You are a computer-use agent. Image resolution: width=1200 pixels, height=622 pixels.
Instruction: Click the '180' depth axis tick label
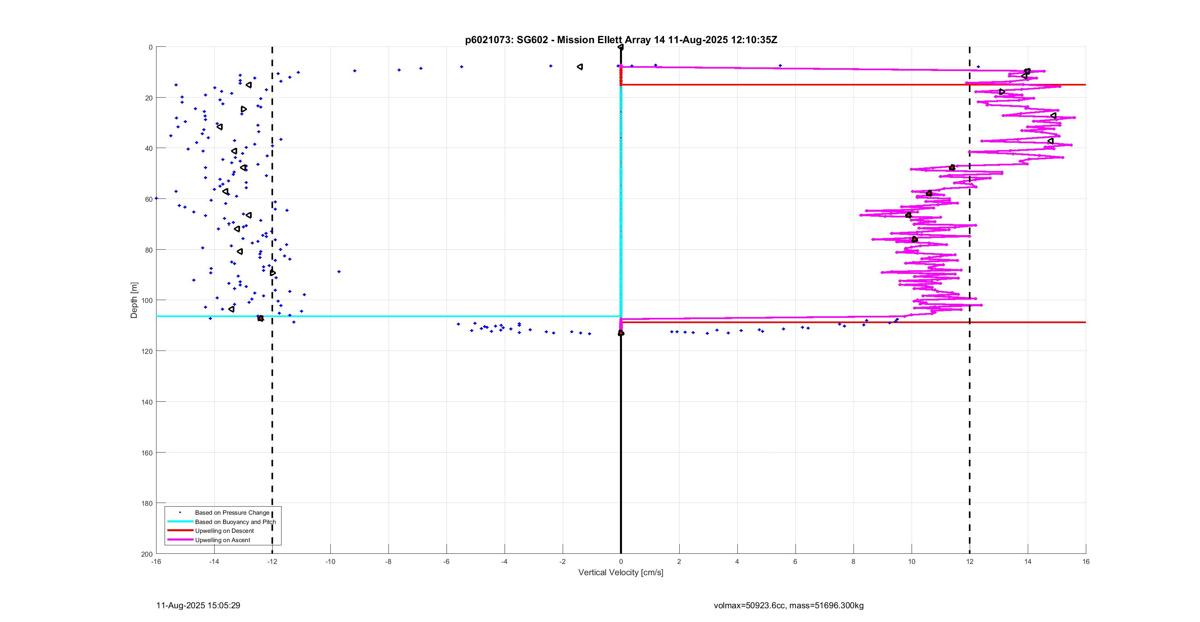point(146,503)
